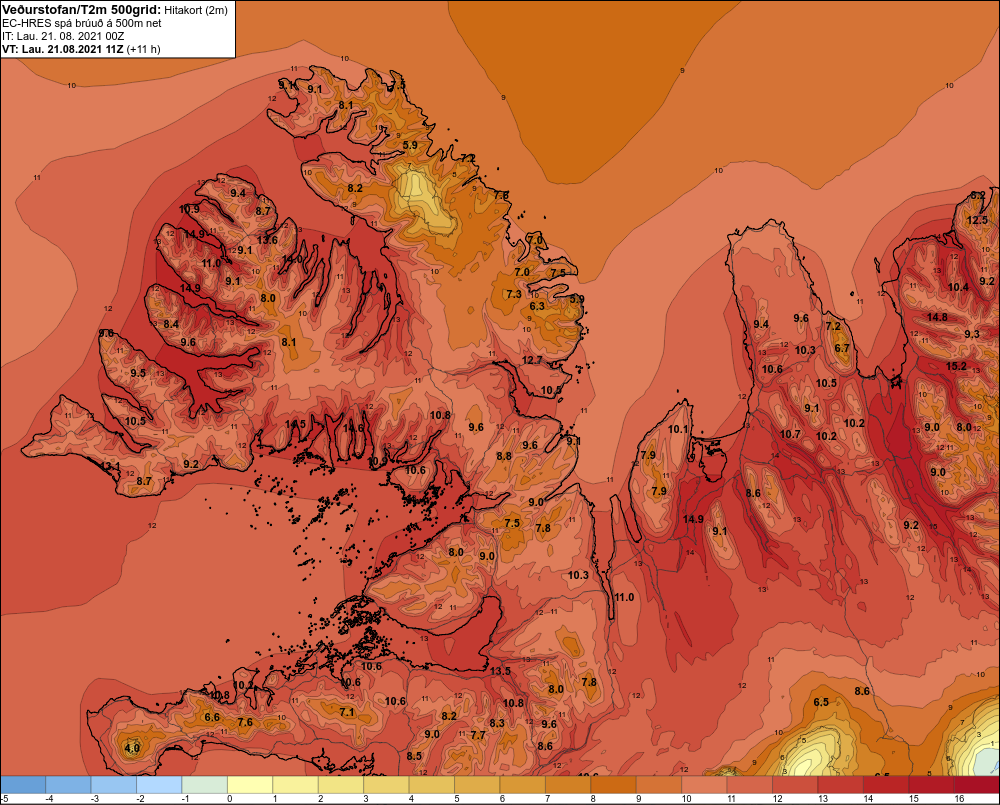Click the 8.8 temperature value

pyautogui.click(x=504, y=455)
